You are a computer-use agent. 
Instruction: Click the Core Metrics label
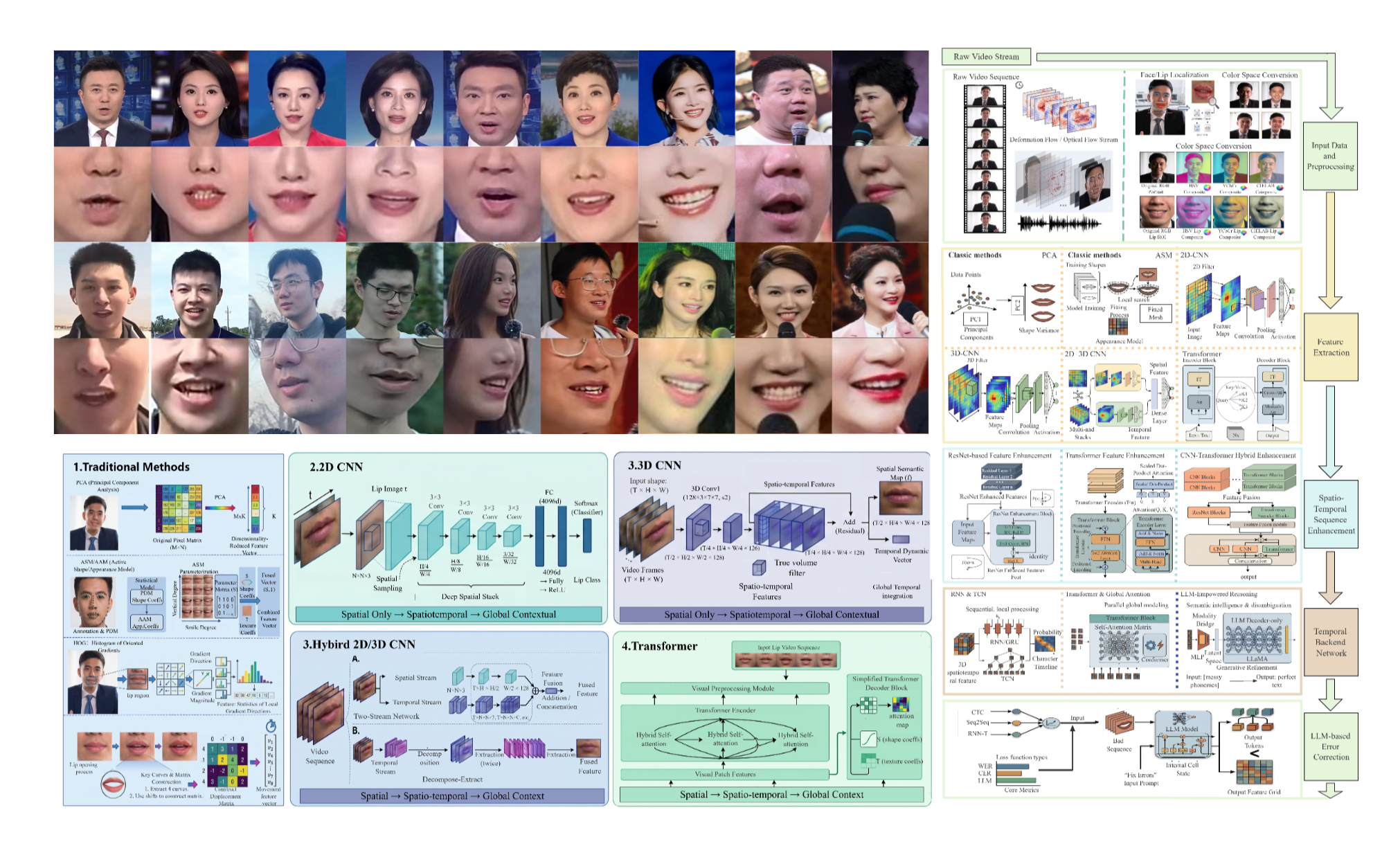point(1021,790)
